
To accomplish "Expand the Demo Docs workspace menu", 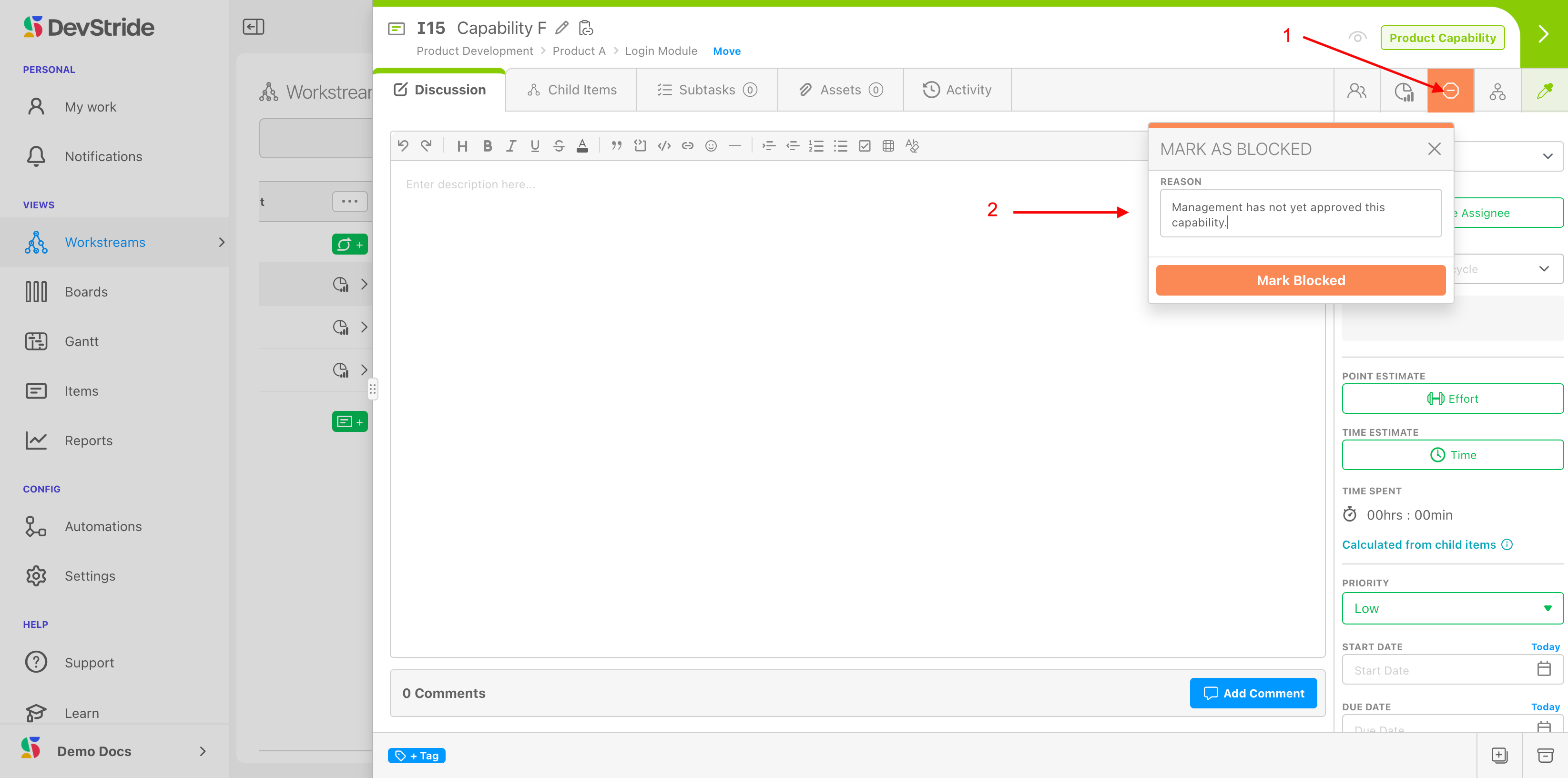I will [x=203, y=751].
